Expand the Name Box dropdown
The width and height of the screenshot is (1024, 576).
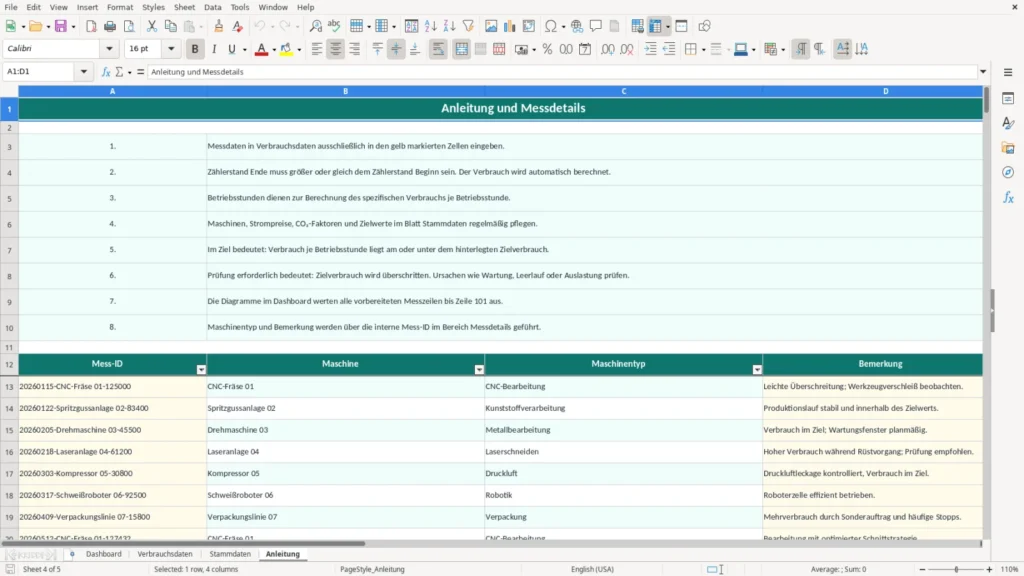84,71
